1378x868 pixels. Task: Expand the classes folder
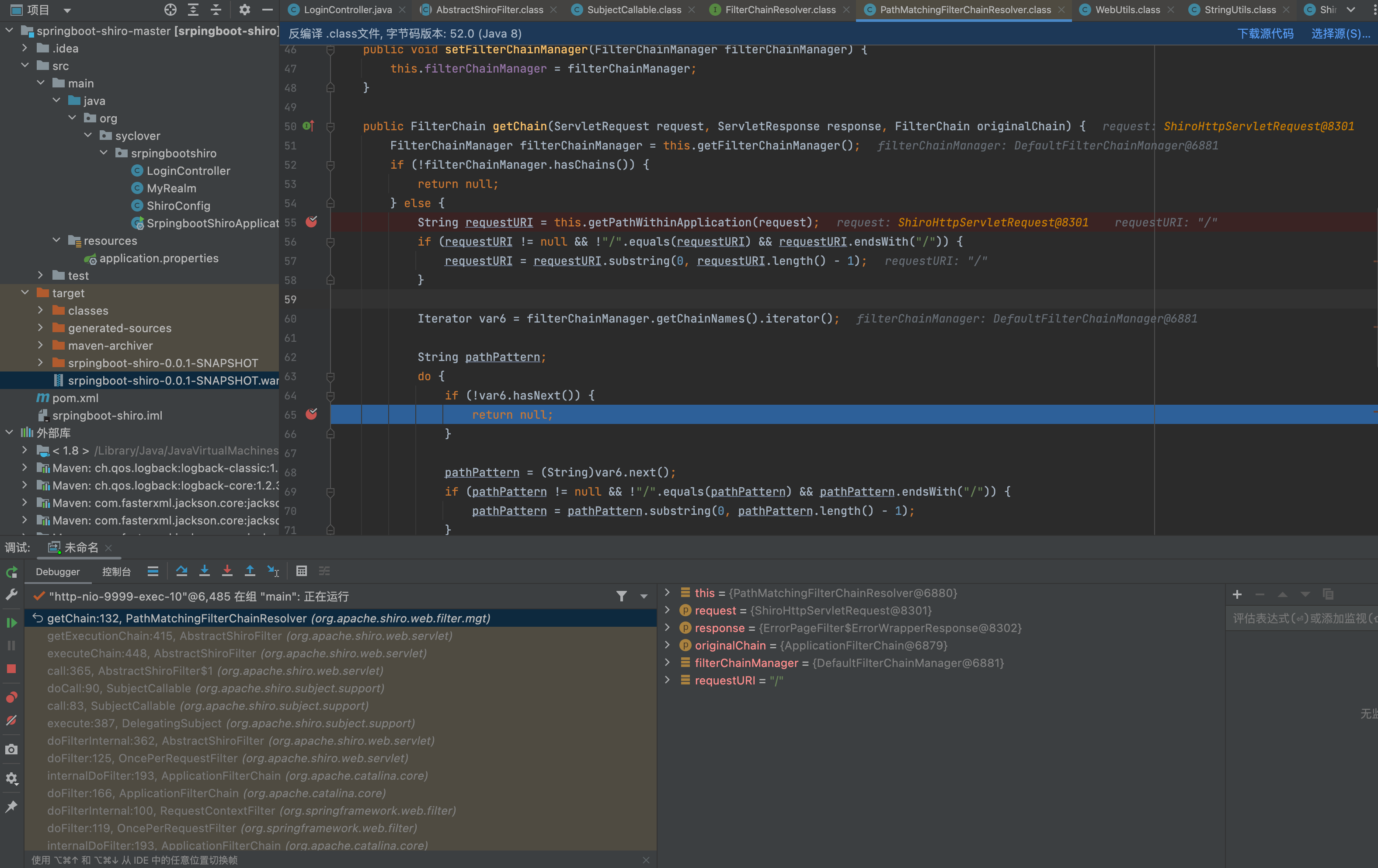(x=40, y=310)
